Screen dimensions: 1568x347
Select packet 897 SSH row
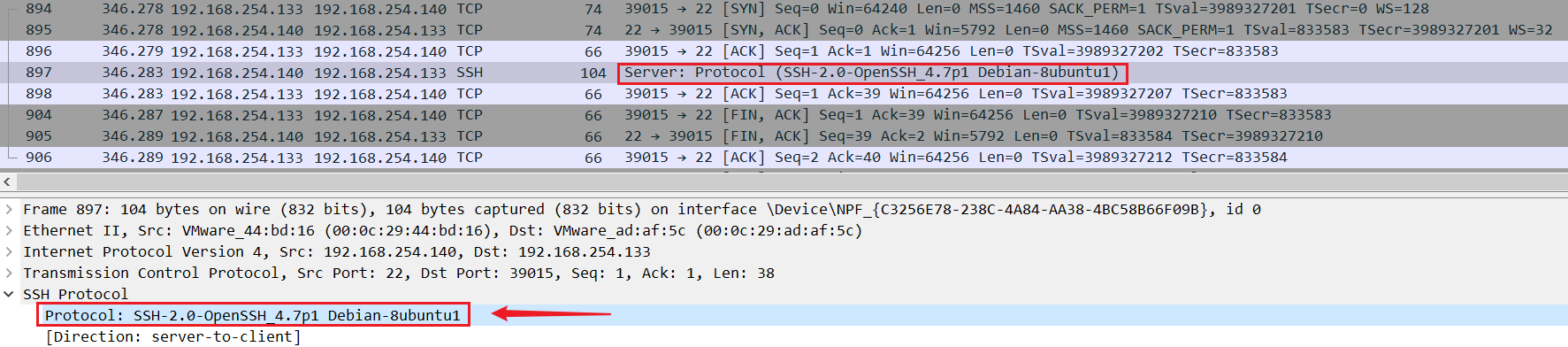pos(784,73)
